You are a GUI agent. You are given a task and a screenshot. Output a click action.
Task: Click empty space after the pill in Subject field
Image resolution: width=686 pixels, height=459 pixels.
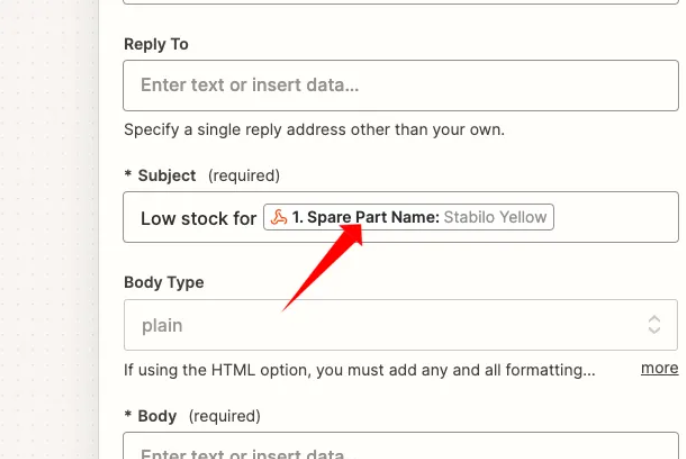pyautogui.click(x=615, y=217)
